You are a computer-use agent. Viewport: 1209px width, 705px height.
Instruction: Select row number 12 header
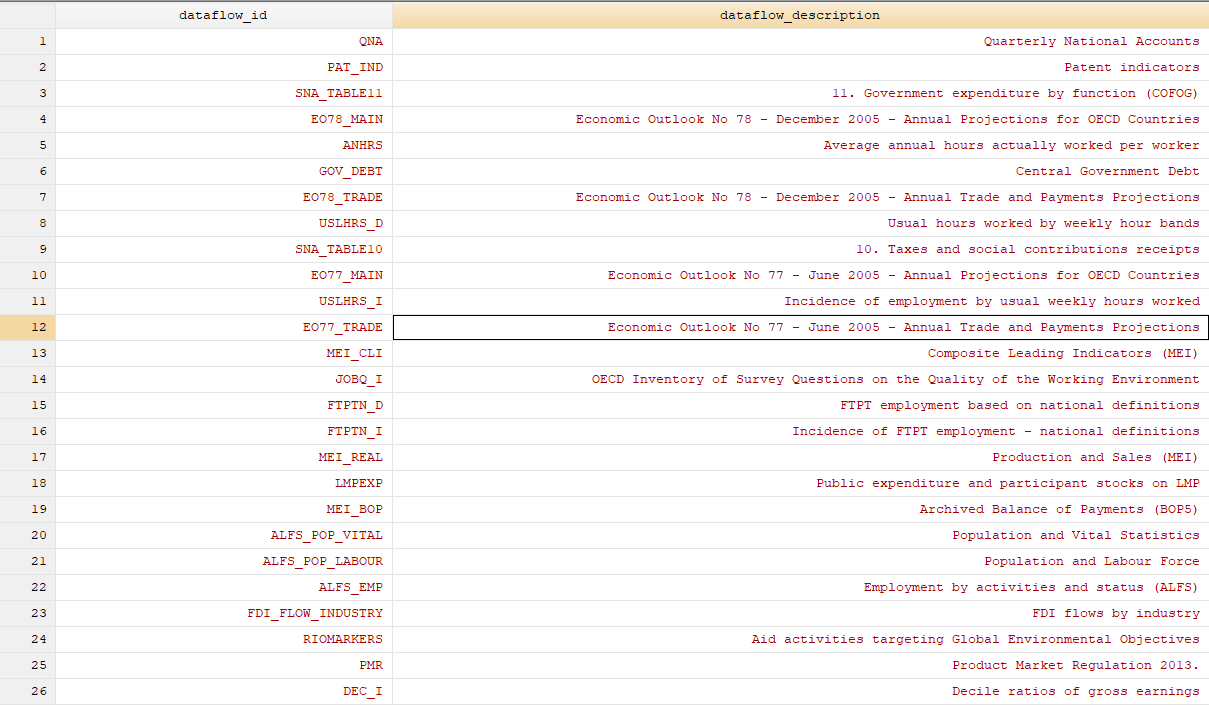click(x=27, y=327)
